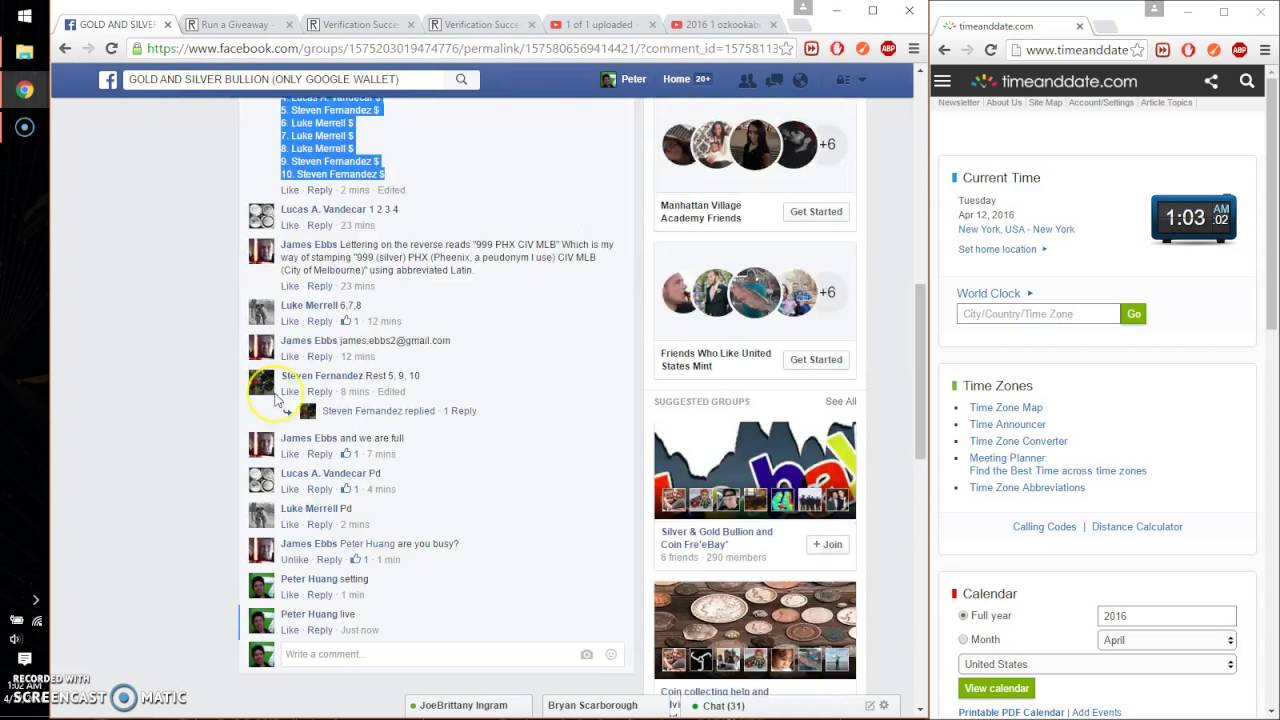This screenshot has width=1280, height=720.
Task: Click the taskbar volume speaker icon
Action: coord(16,639)
